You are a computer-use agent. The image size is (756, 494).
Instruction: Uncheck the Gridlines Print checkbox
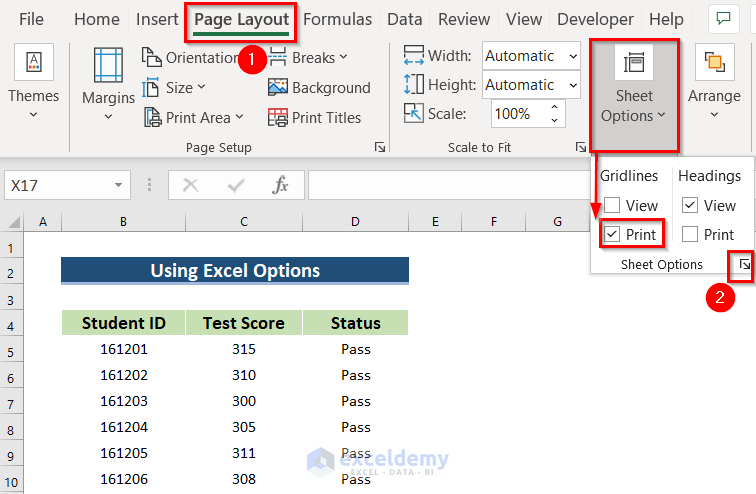point(612,235)
